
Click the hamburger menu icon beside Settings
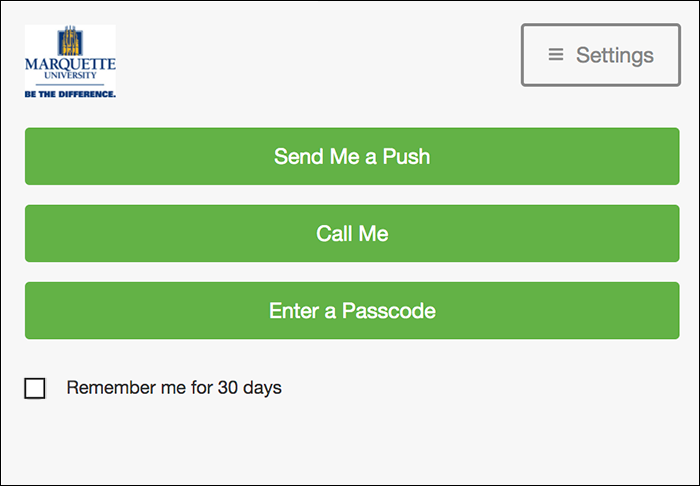click(x=556, y=55)
